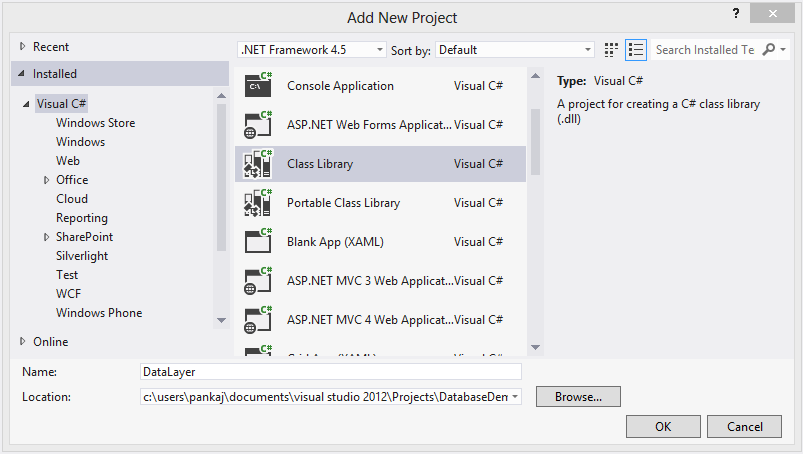Select the Test category
Viewport: 803px width, 454px height.
click(x=67, y=275)
